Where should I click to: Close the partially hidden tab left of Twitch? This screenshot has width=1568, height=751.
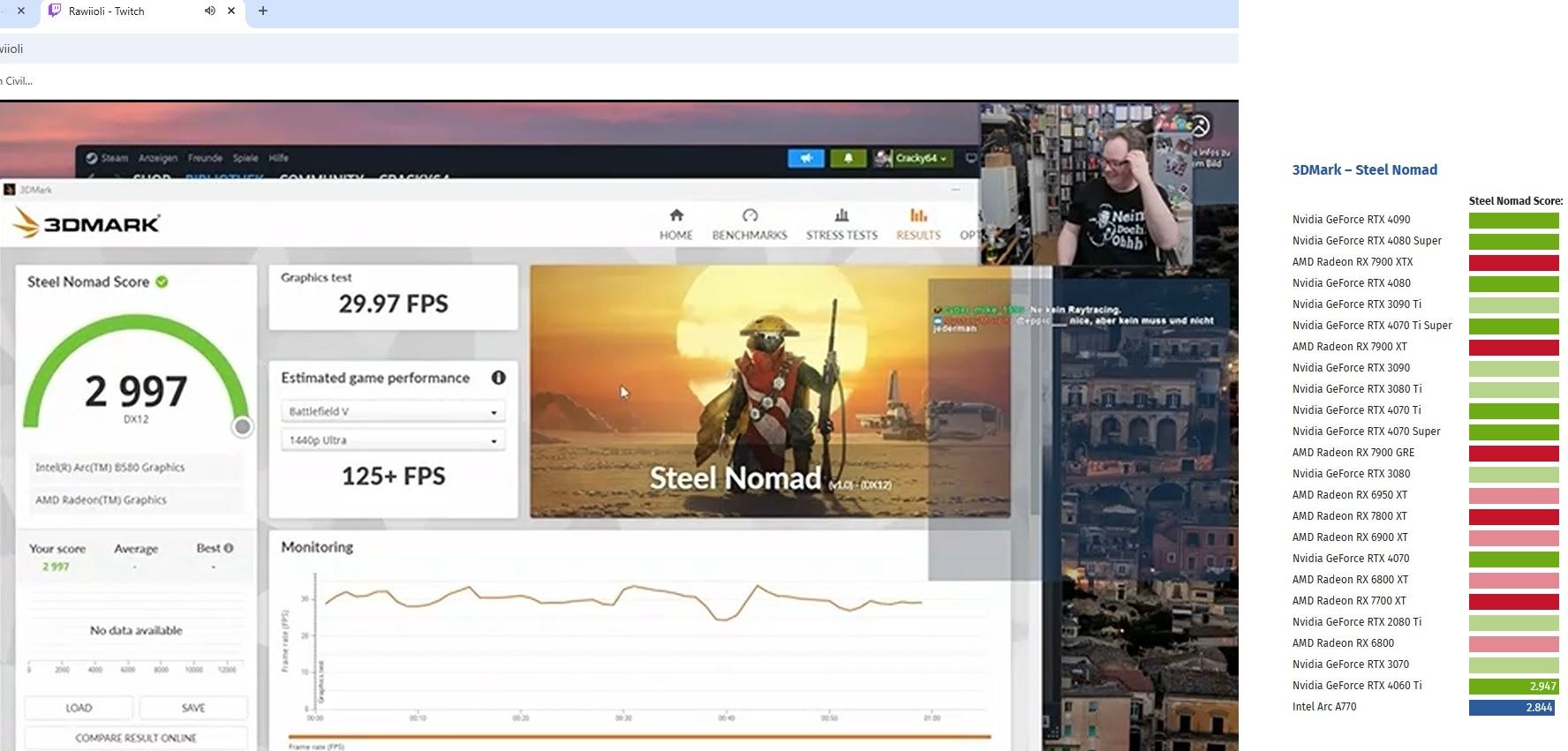tap(21, 11)
